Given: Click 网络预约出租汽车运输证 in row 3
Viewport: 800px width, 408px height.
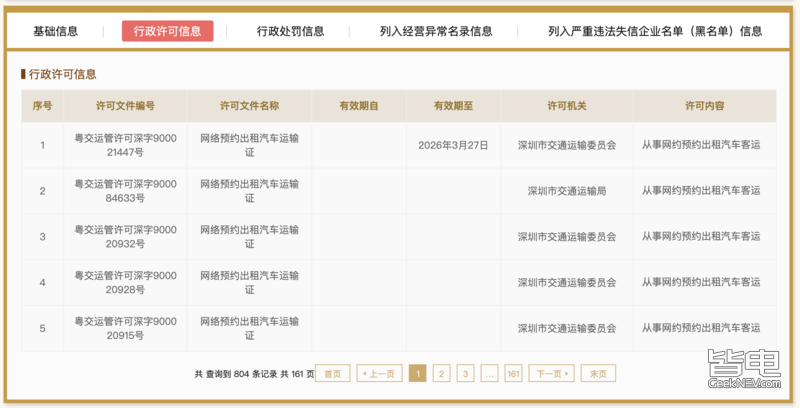Looking at the screenshot, I should 249,237.
